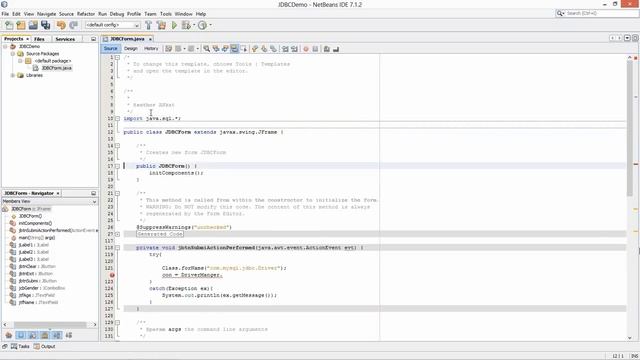
Task: Click the Stop Macro Recording icon
Action: (315, 49)
